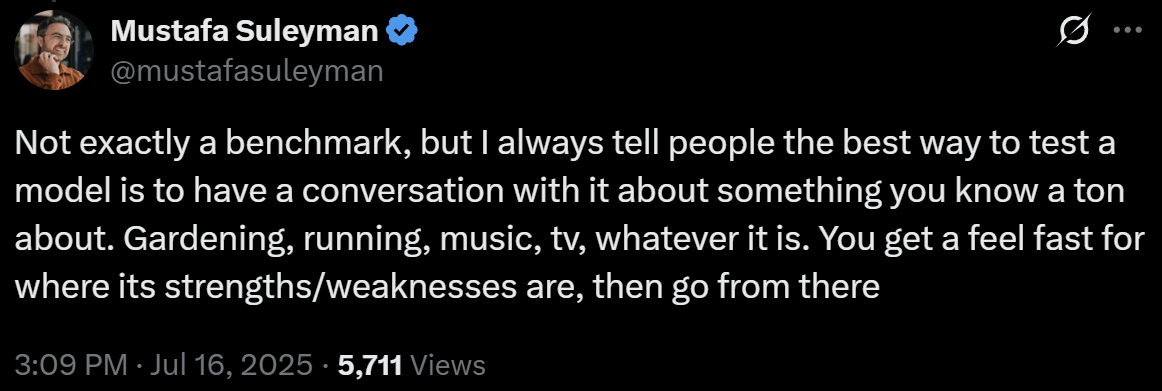Open the Grok explain-post icon
The height and width of the screenshot is (391, 1162).
point(1075,33)
